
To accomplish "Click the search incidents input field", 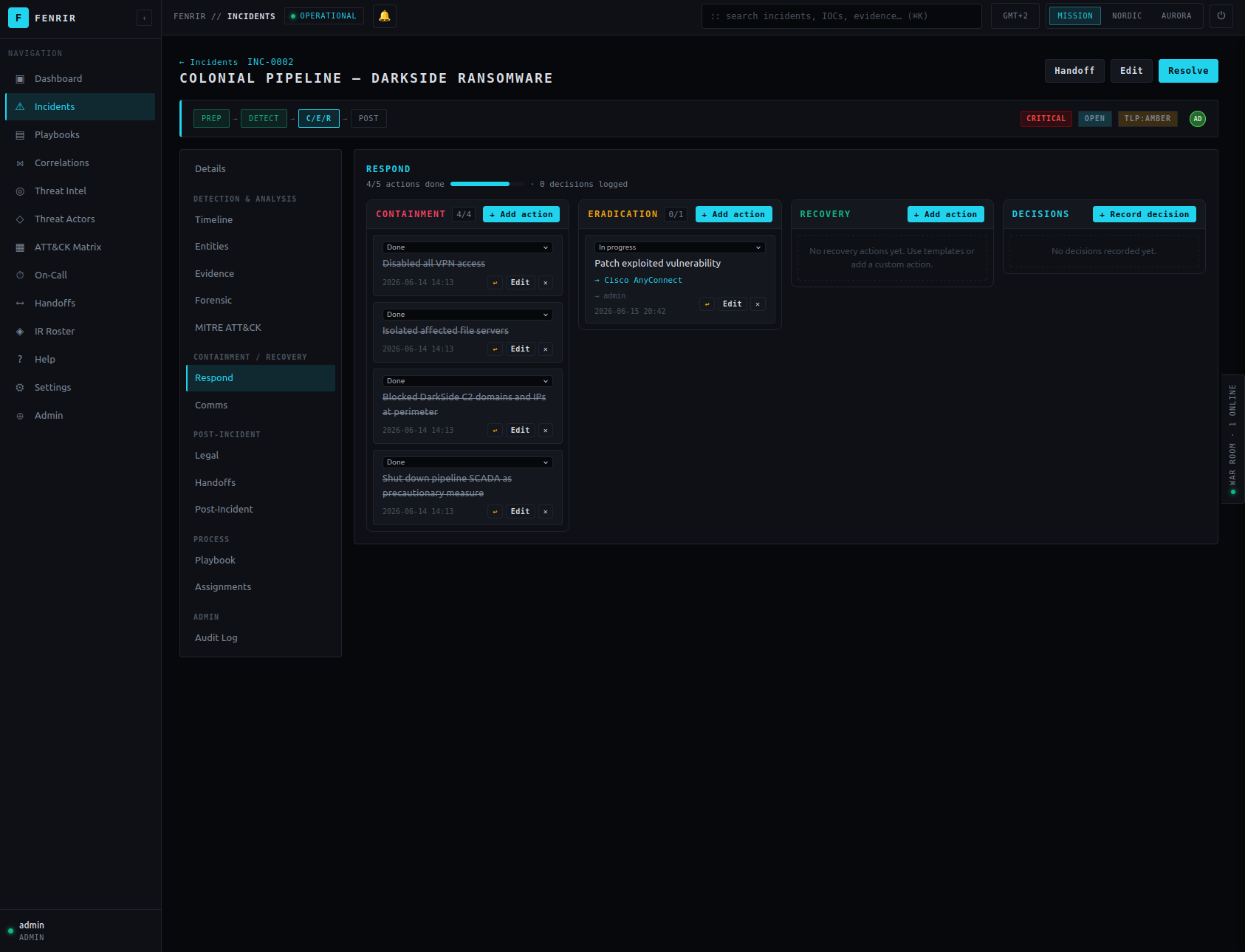I will pyautogui.click(x=842, y=16).
